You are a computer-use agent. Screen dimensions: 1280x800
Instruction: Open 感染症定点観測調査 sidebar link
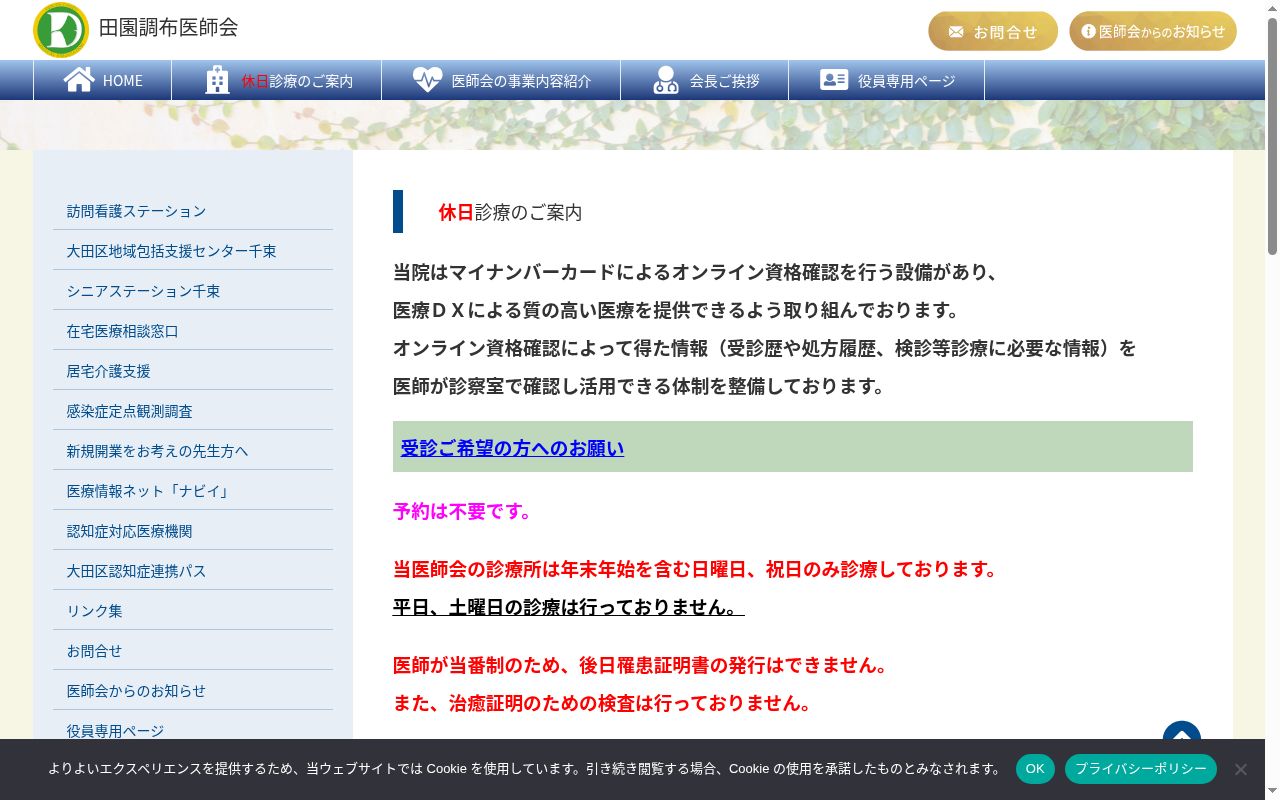193,411
